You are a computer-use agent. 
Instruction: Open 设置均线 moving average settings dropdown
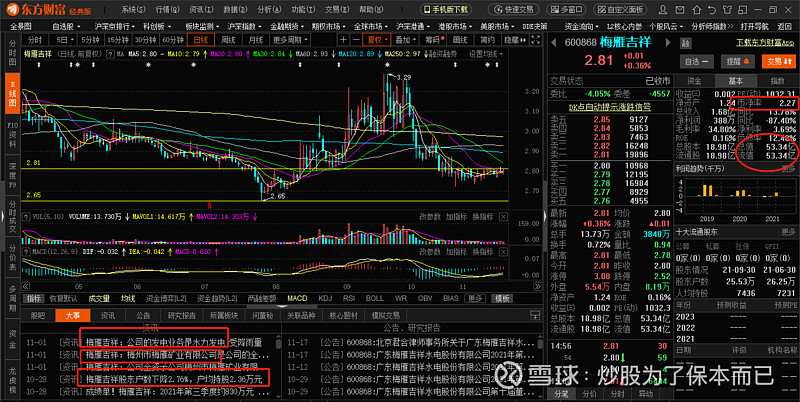click(x=486, y=54)
